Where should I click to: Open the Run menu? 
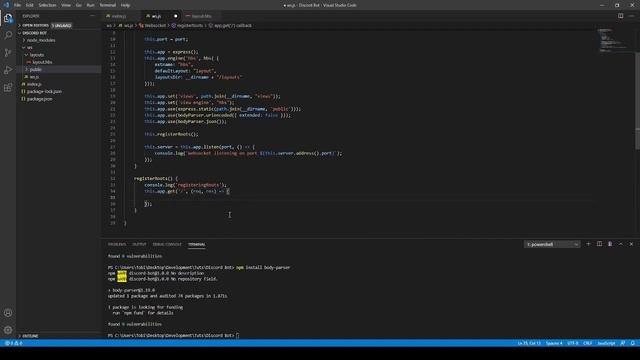[90, 5]
